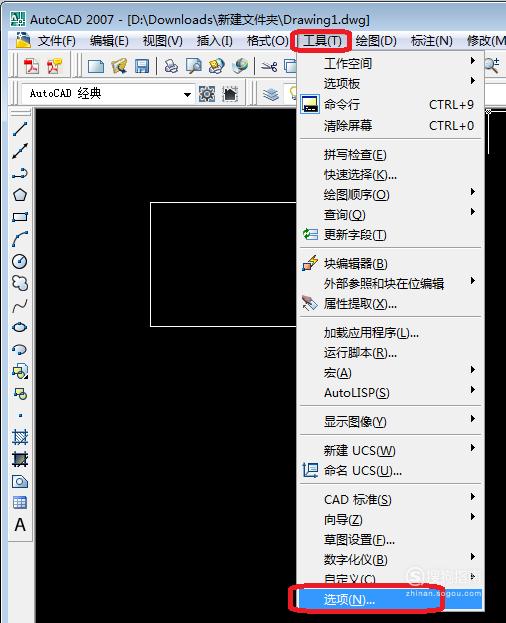Select the Multiline Text tool
Screen dimensions: 506x623
coord(20,525)
